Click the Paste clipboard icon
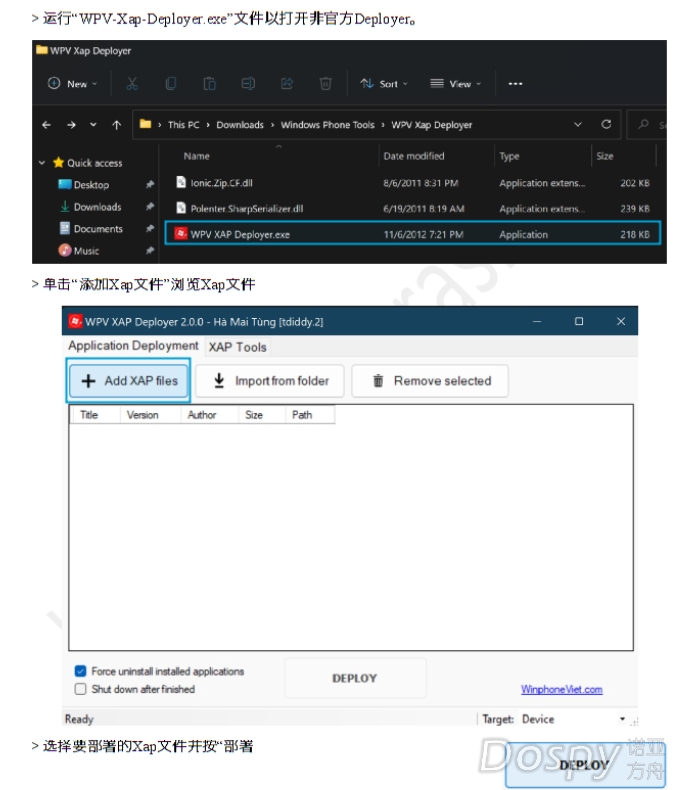The image size is (677, 790). tap(210, 84)
